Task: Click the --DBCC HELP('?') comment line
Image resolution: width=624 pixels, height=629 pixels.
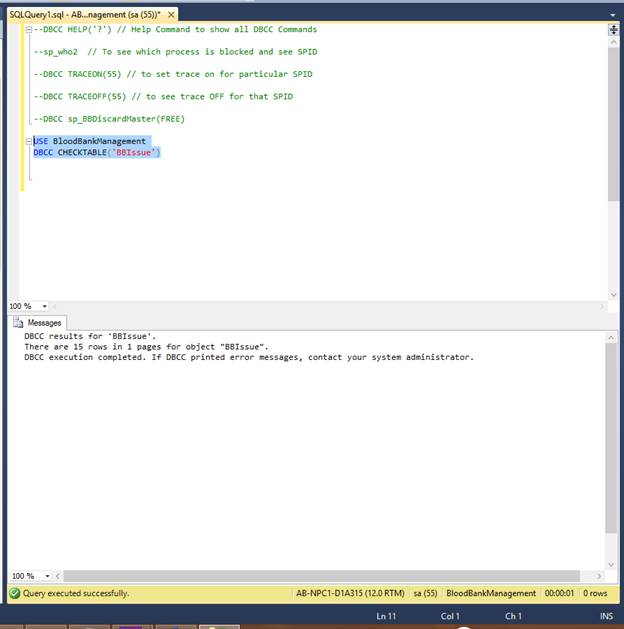Action: tap(176, 29)
